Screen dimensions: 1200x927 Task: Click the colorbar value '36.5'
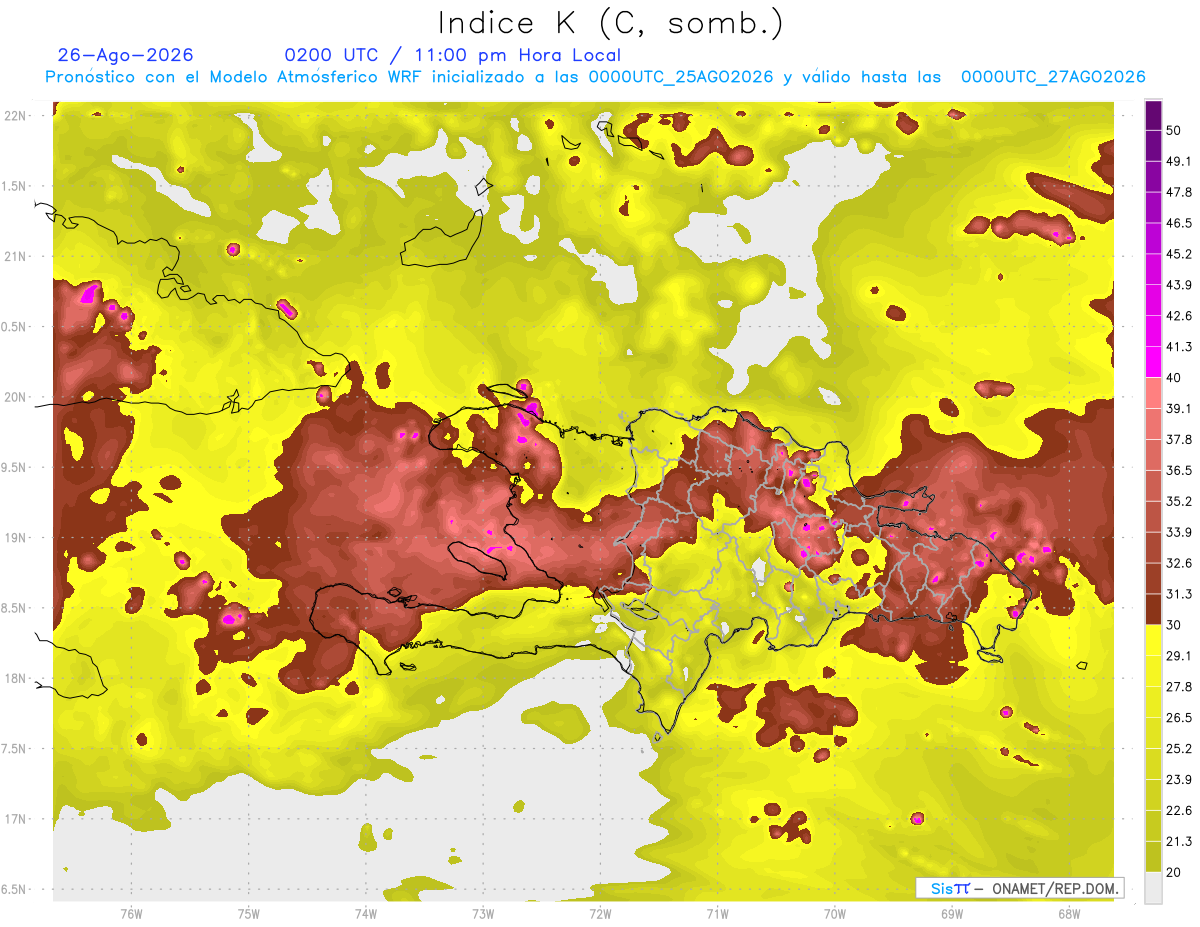coord(1179,470)
